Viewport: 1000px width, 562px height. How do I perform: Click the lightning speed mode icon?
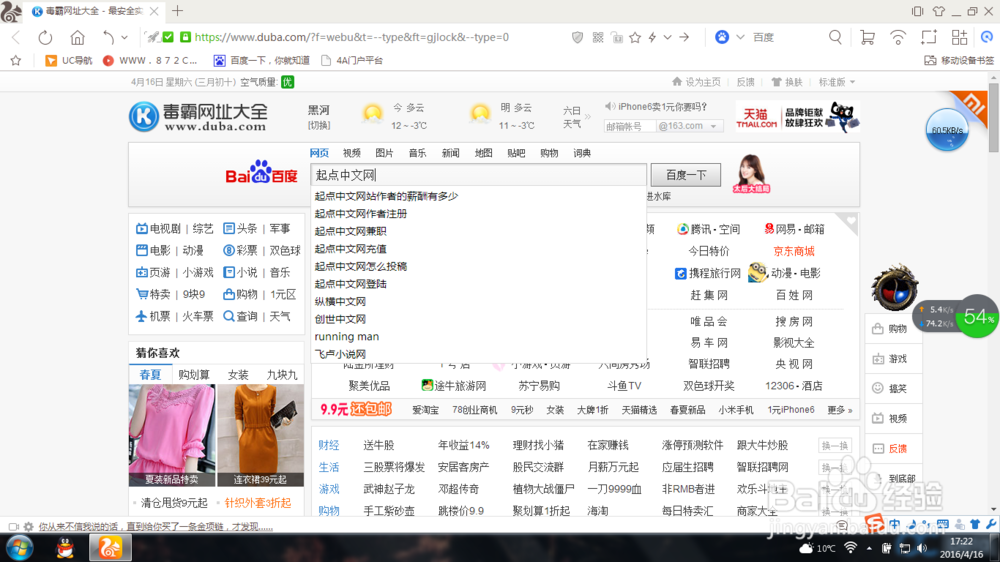click(652, 38)
